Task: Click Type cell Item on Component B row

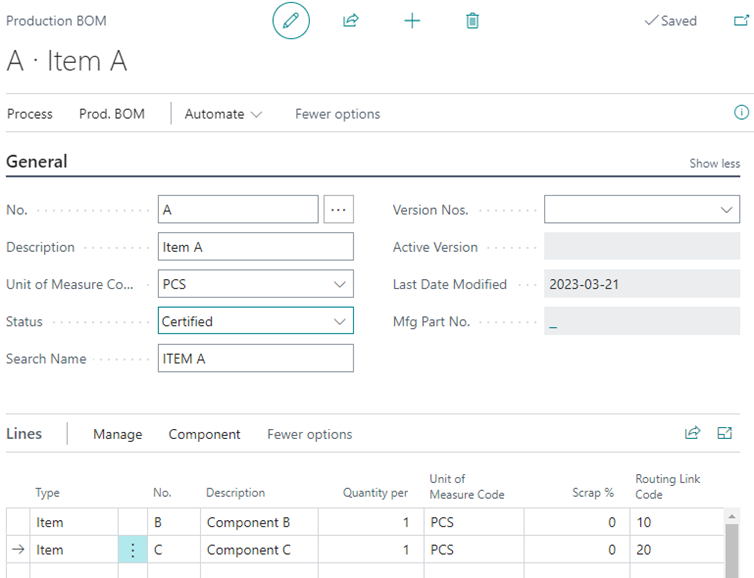Action: pyautogui.click(x=74, y=522)
